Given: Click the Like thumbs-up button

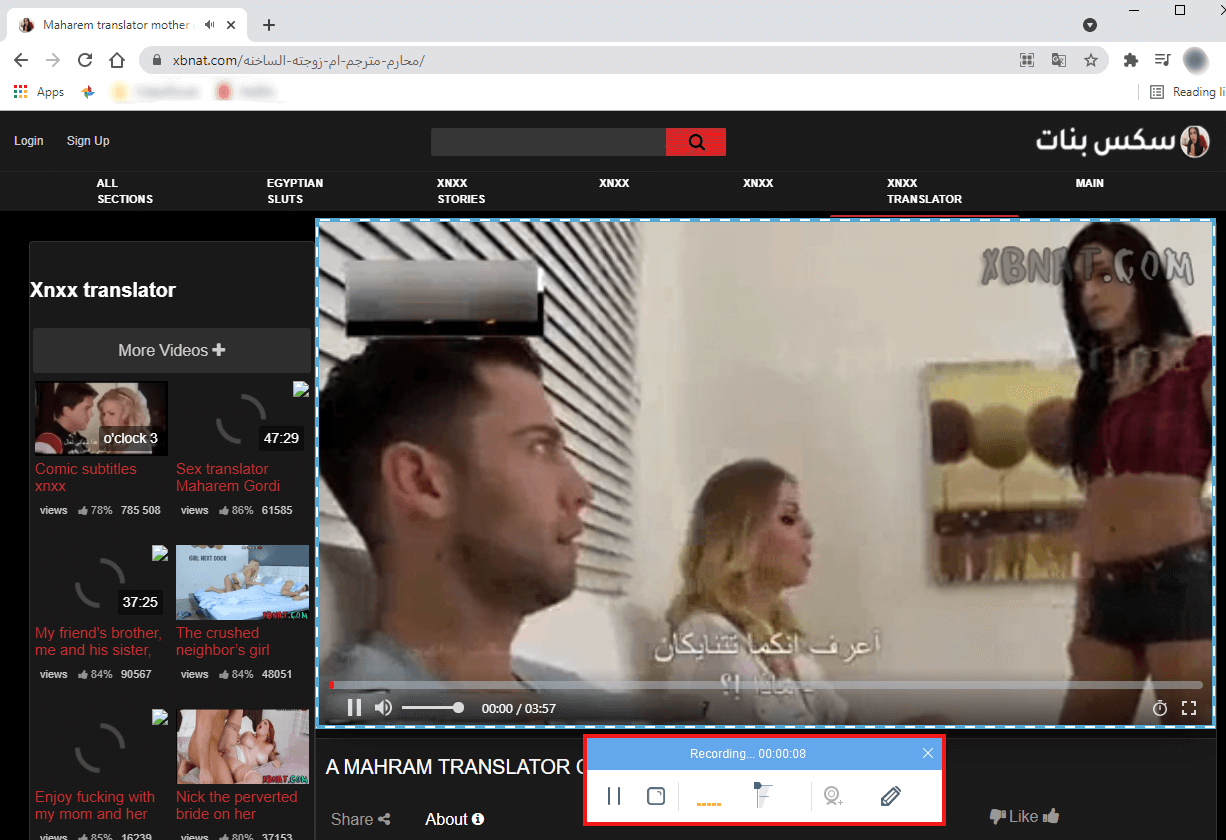Looking at the screenshot, I should pos(1035,816).
